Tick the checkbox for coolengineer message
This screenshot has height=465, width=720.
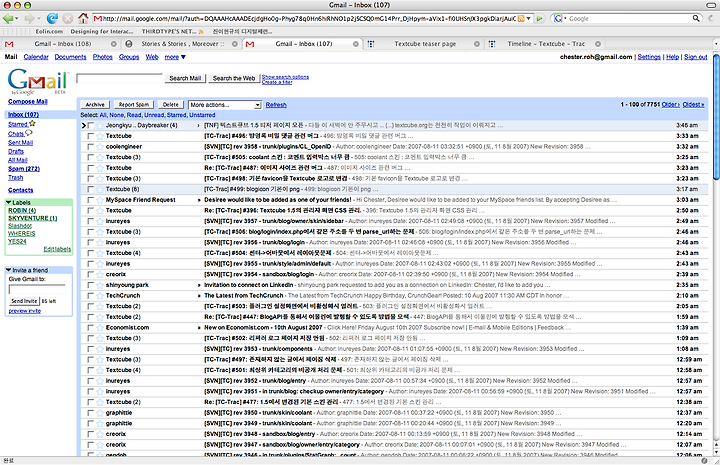tap(90, 147)
